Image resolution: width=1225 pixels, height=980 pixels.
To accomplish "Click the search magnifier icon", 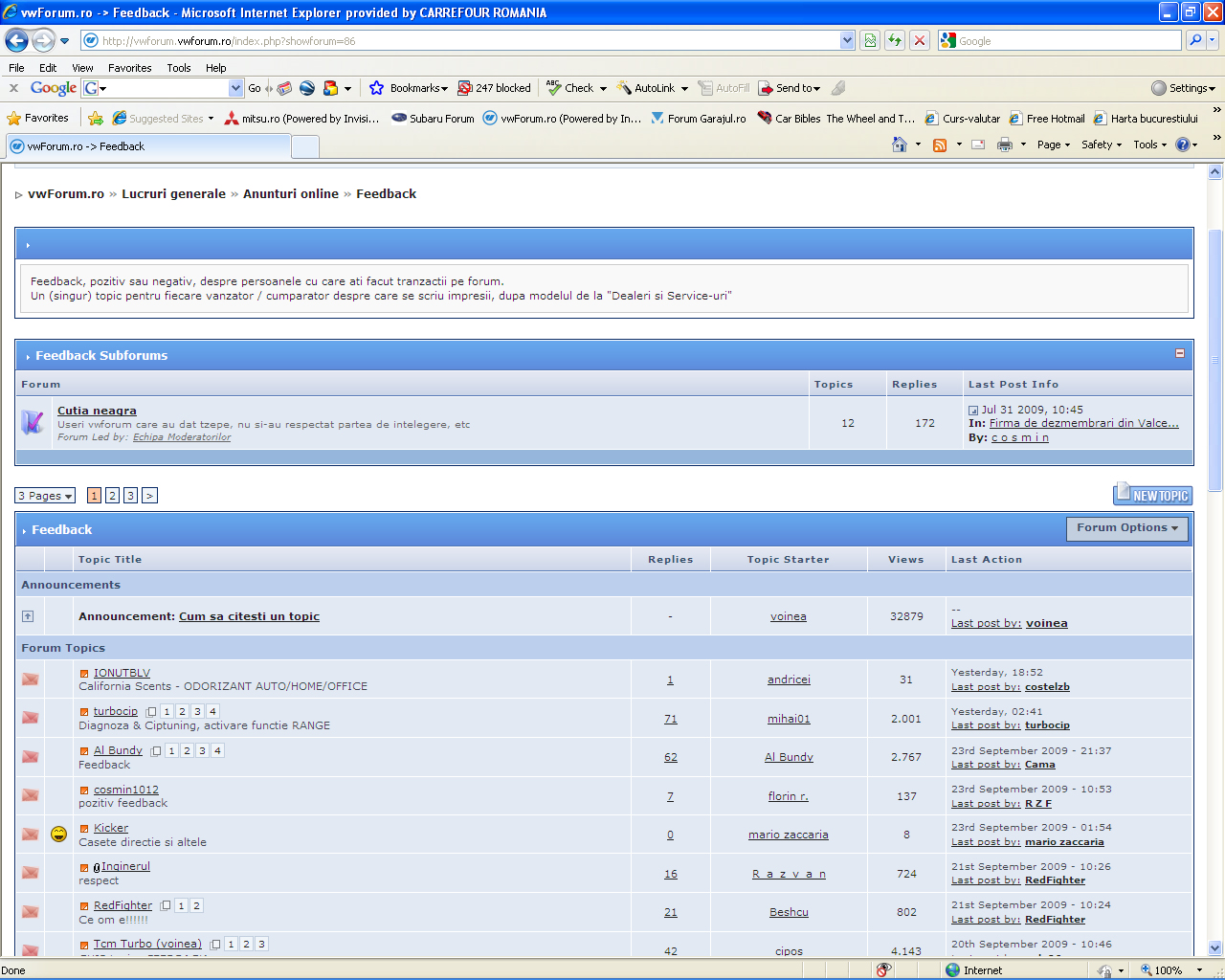I will (1194, 40).
